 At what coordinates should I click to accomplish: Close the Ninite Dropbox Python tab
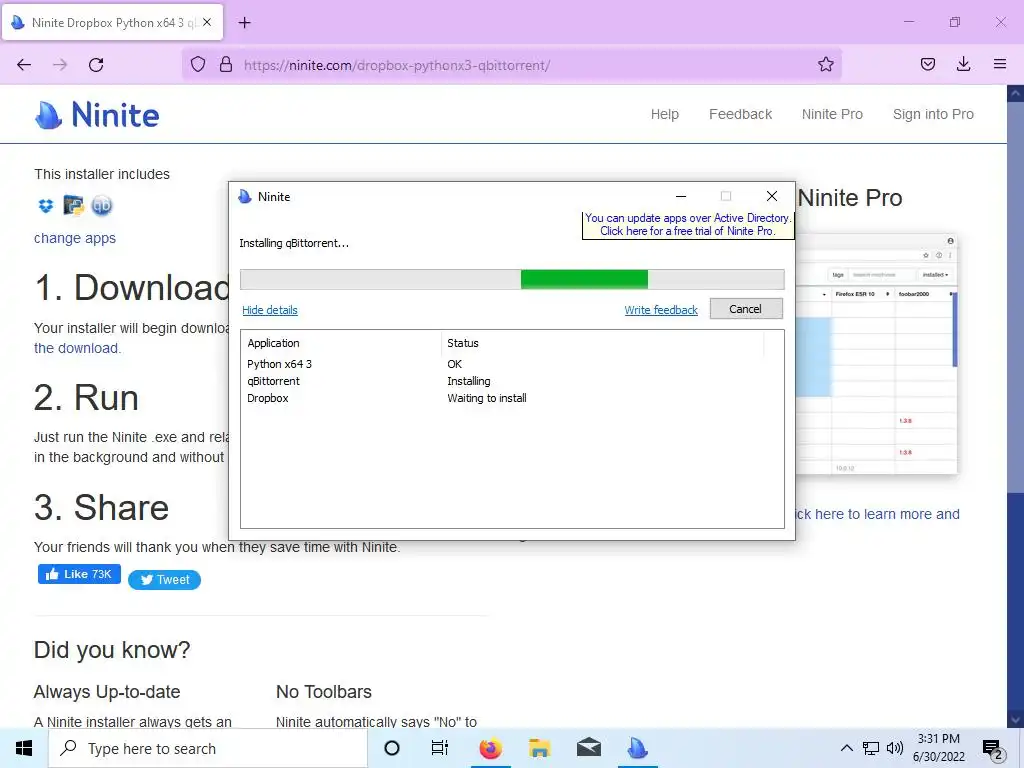tap(207, 22)
